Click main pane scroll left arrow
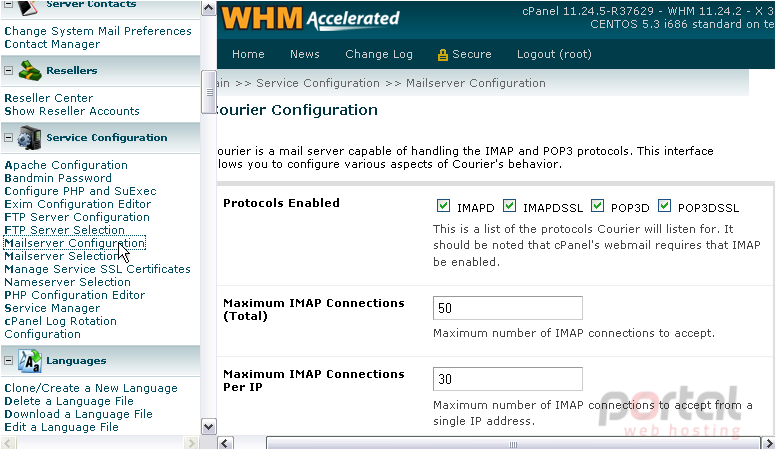Screen dimensions: 776x450 [x=225, y=443]
